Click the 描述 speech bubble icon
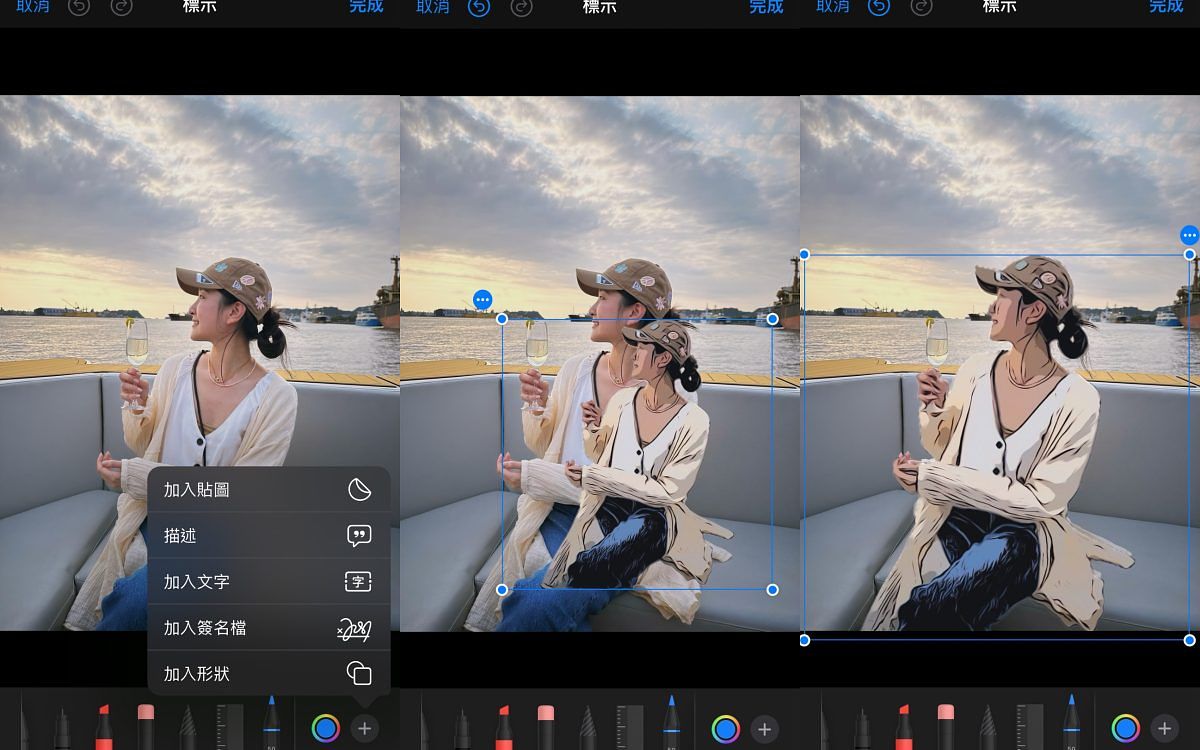 click(359, 536)
